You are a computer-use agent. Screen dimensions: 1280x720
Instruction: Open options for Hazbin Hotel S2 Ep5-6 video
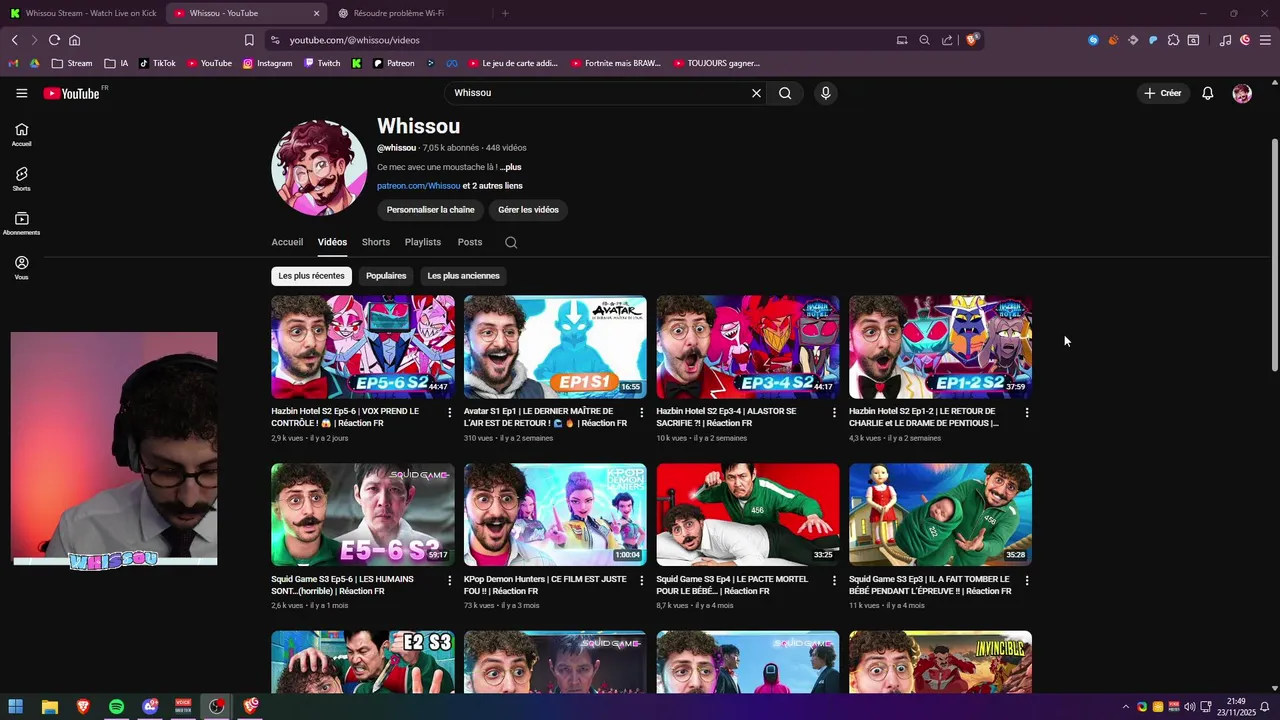click(449, 412)
